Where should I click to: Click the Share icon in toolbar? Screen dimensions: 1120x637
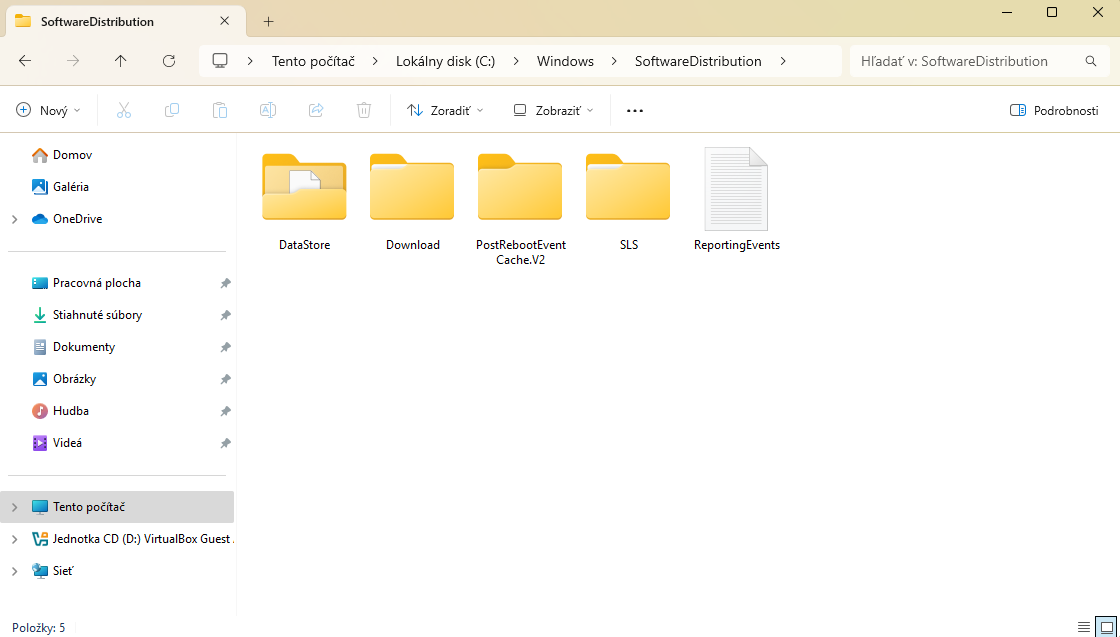pos(316,110)
